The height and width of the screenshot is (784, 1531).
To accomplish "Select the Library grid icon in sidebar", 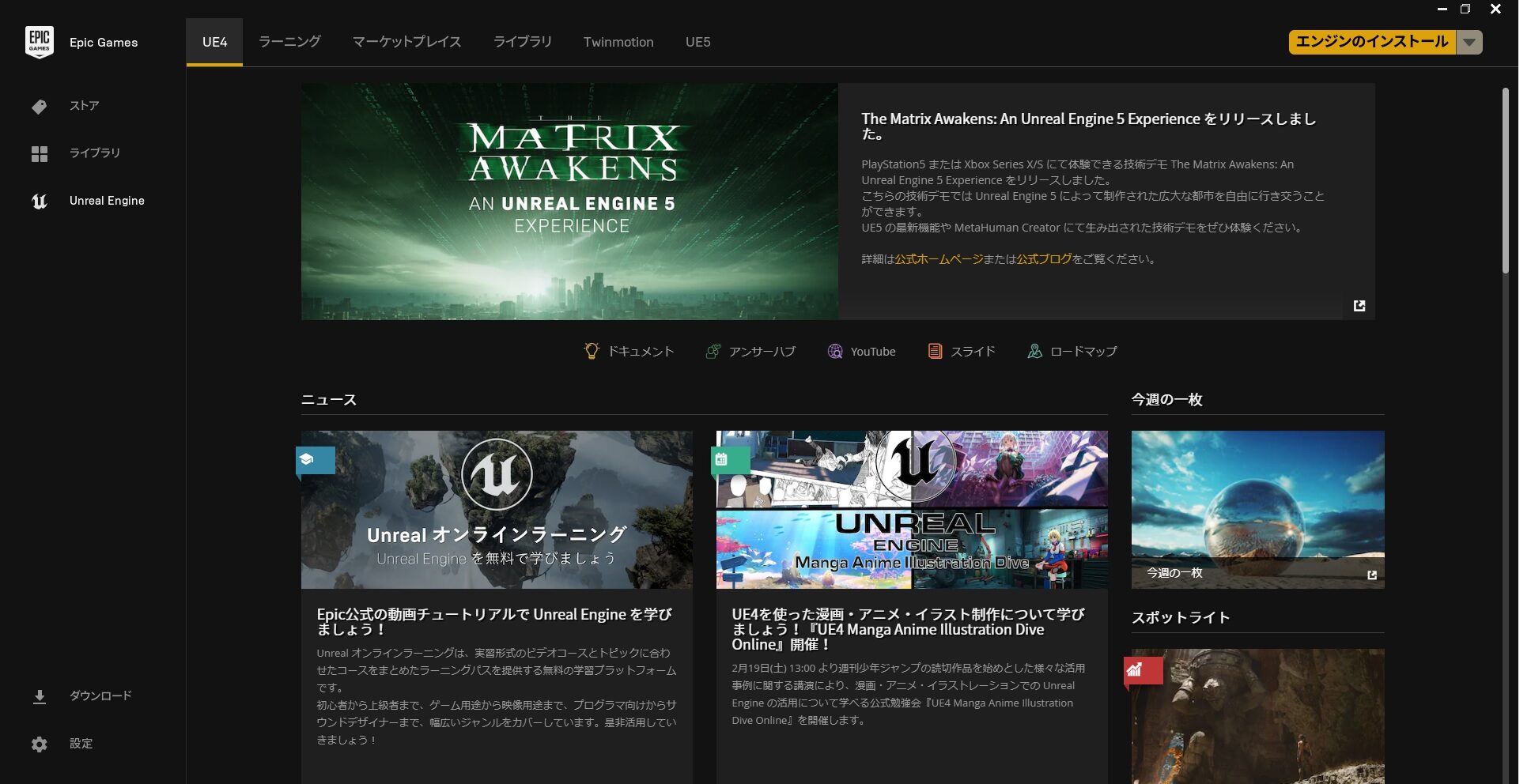I will pyautogui.click(x=40, y=153).
